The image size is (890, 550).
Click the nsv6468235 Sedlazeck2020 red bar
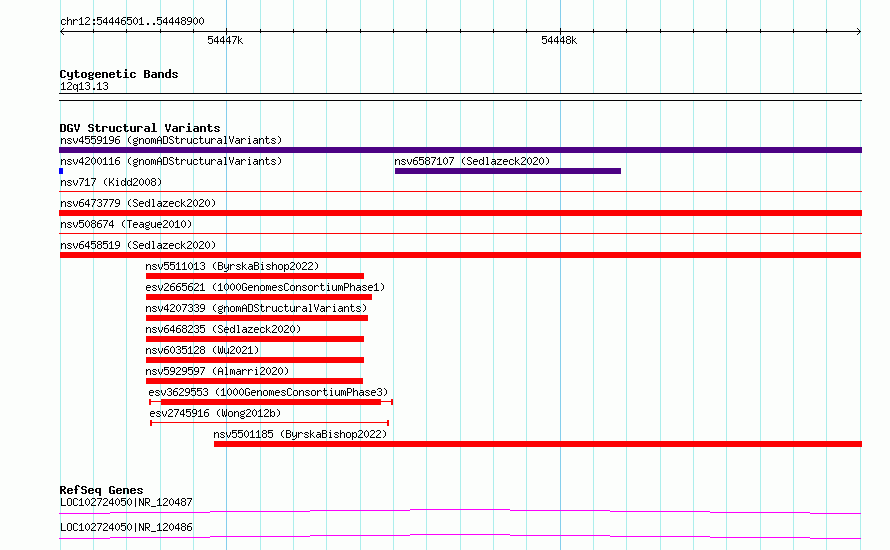click(255, 339)
